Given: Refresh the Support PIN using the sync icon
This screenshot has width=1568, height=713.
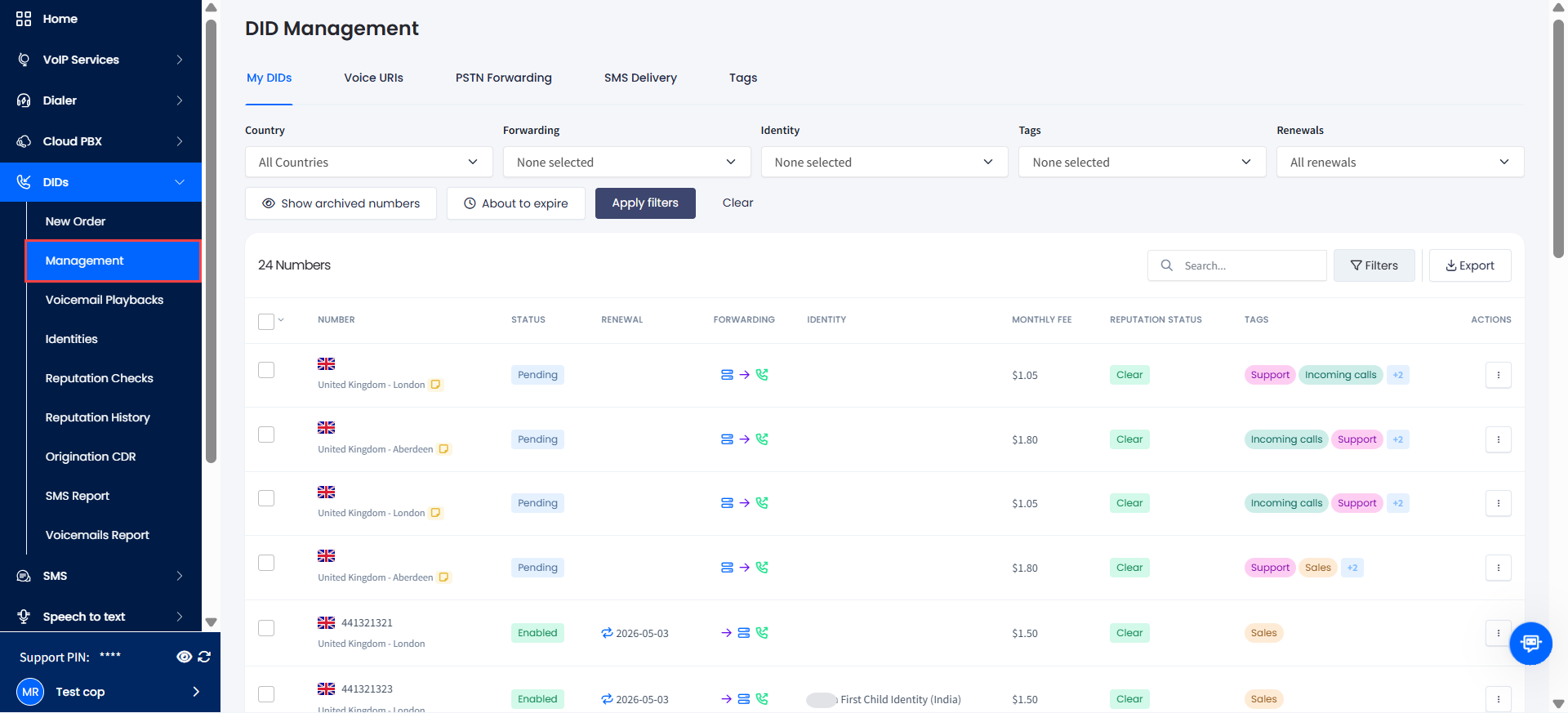Looking at the screenshot, I should pos(204,657).
